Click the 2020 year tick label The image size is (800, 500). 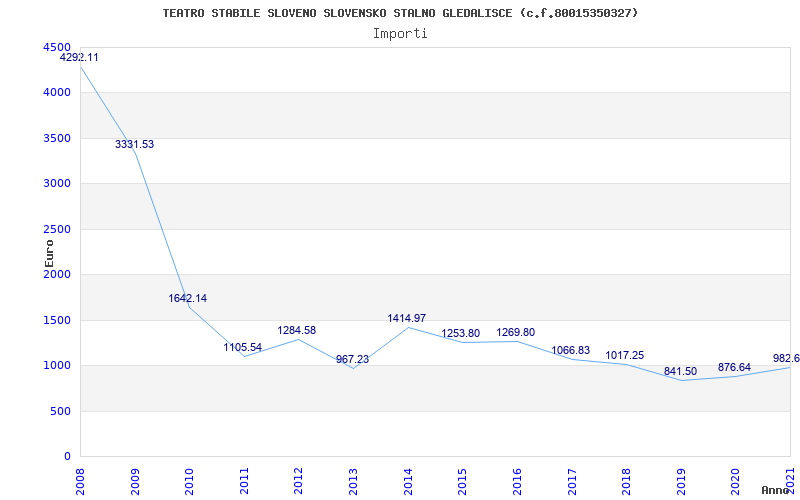[x=735, y=481]
